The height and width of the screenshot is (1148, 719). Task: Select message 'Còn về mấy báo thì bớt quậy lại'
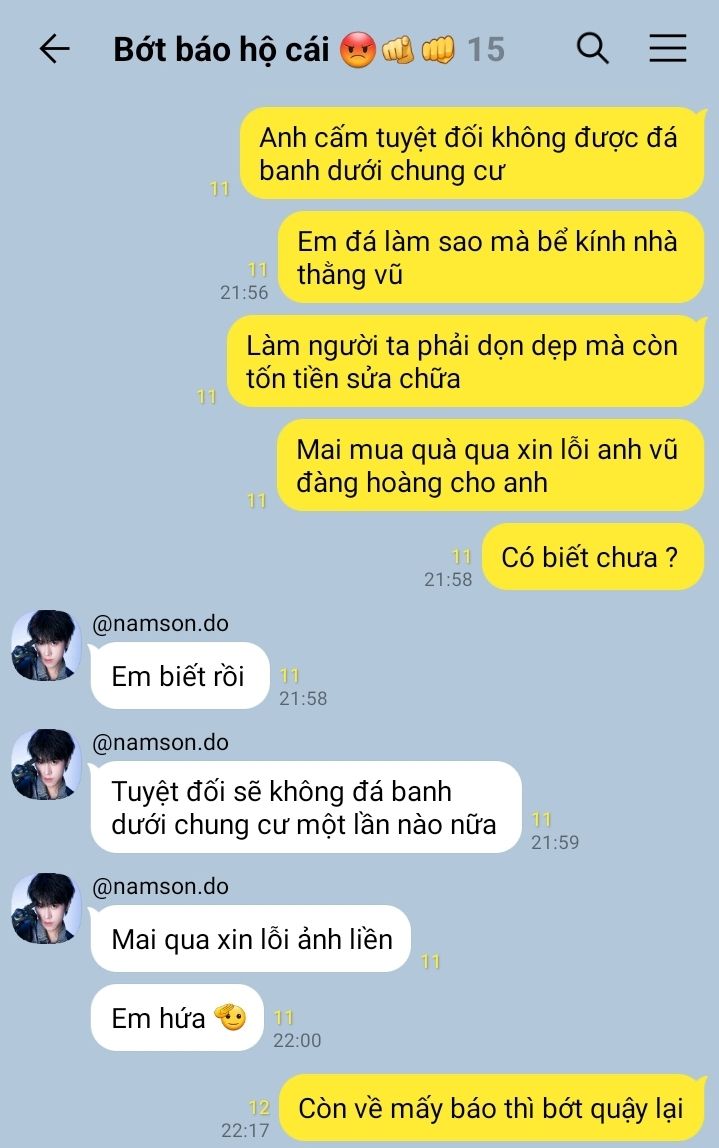pyautogui.click(x=493, y=1108)
